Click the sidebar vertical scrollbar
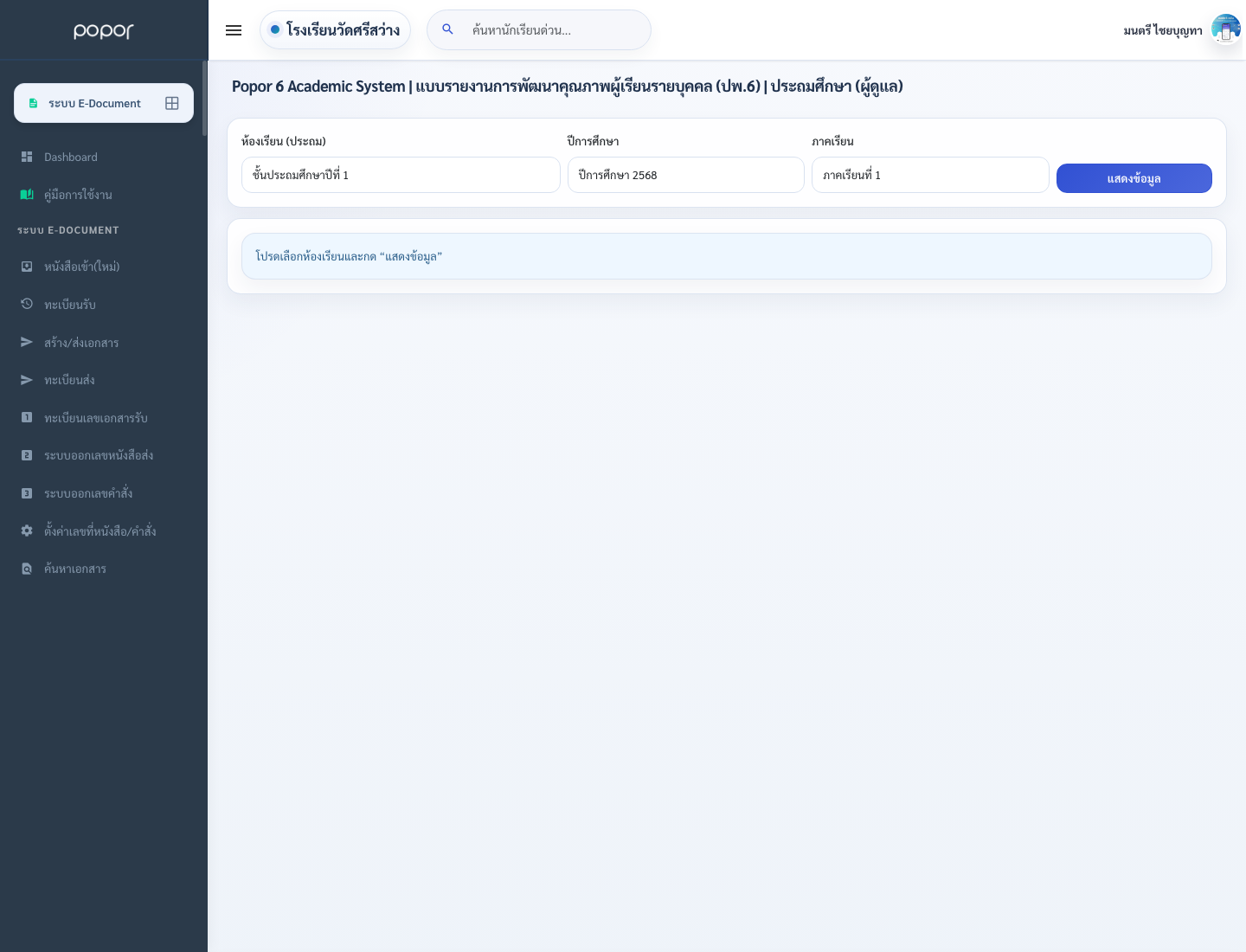 coord(205,98)
